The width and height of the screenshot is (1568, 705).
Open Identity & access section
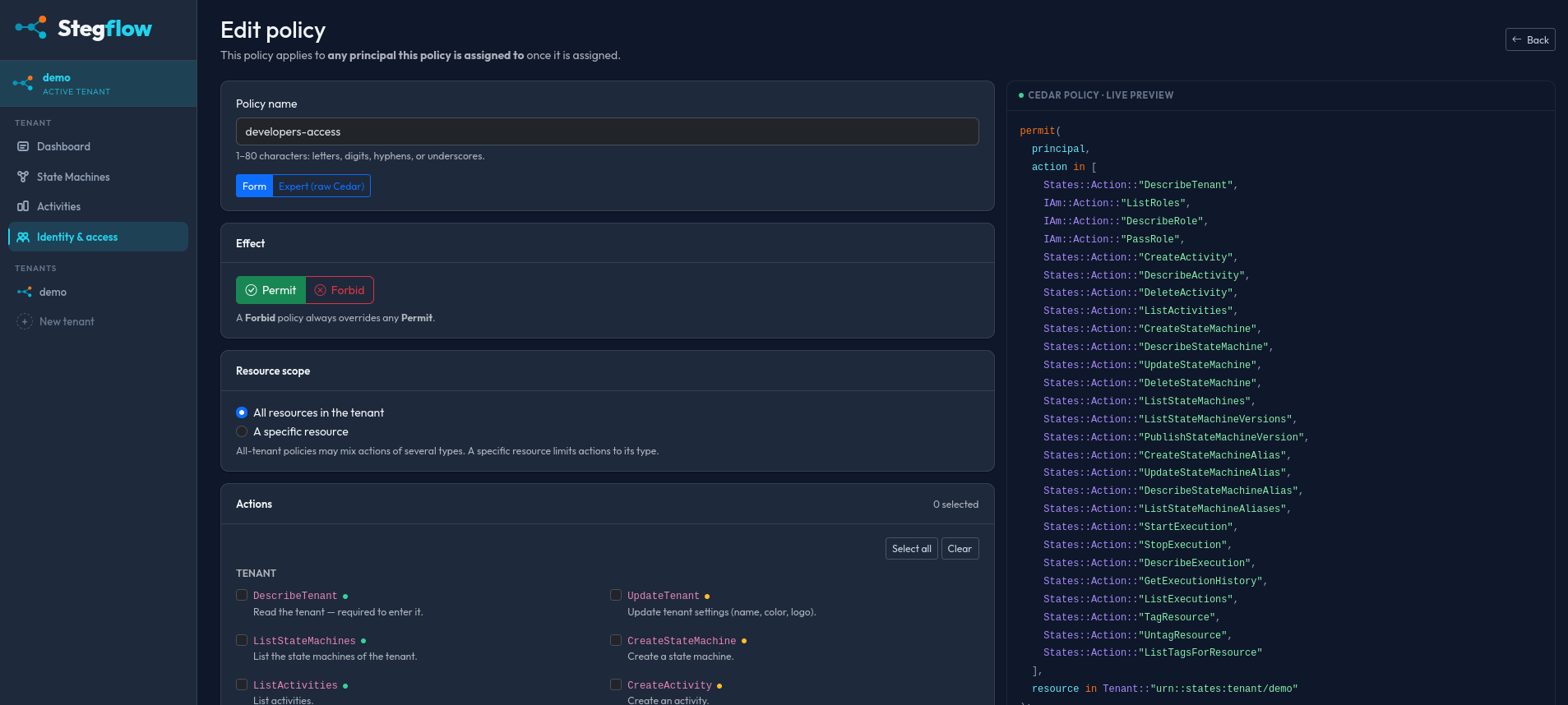coord(98,237)
